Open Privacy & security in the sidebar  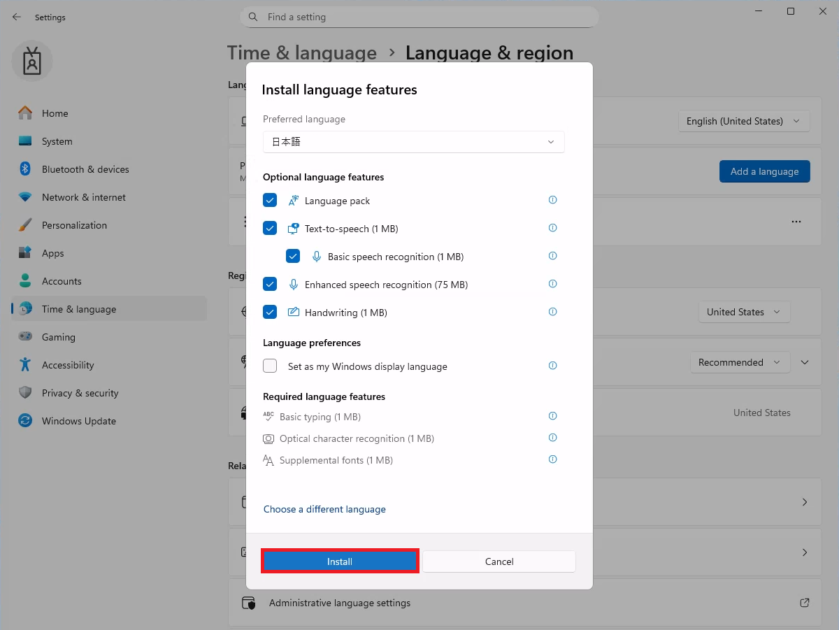click(109, 393)
